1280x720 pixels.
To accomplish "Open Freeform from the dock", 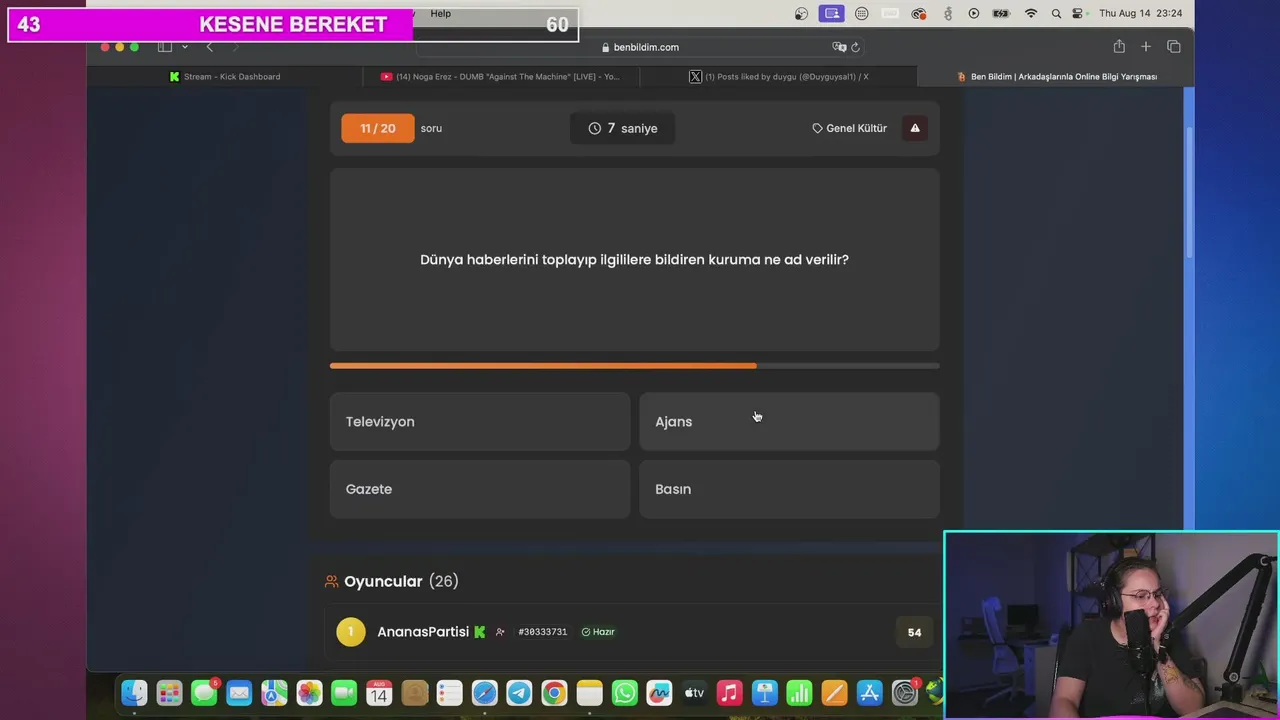I will pyautogui.click(x=659, y=692).
